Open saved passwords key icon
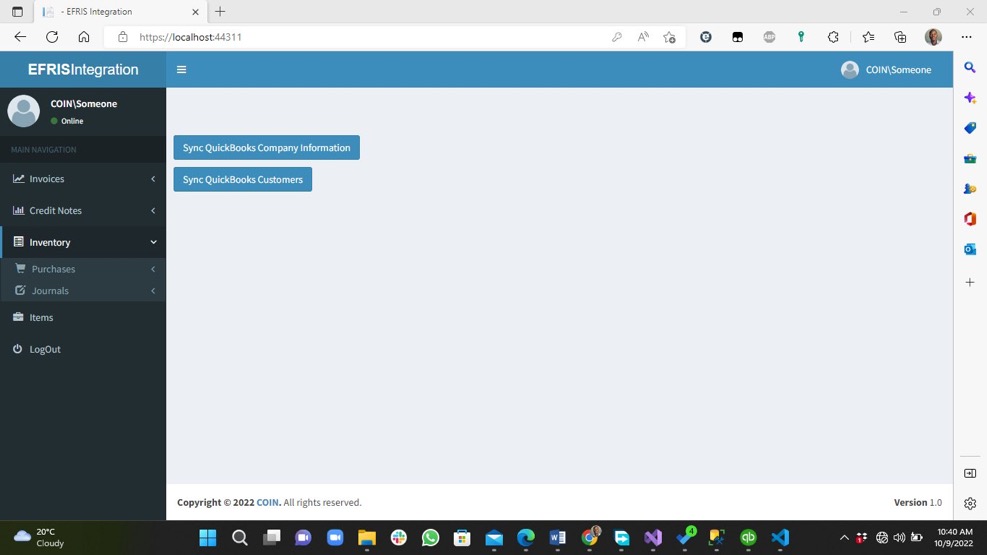 point(617,37)
